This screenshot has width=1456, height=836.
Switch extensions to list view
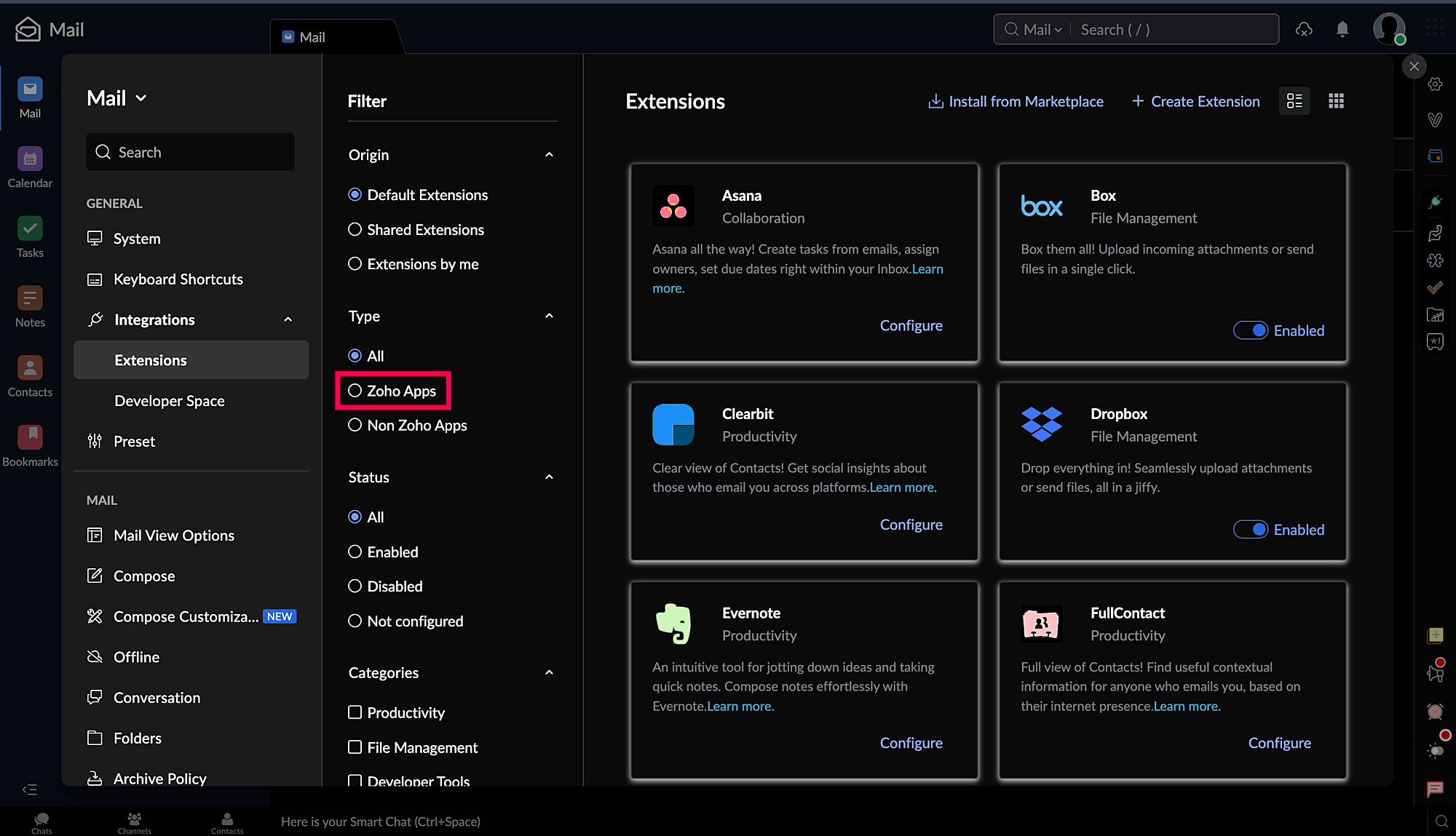1294,101
